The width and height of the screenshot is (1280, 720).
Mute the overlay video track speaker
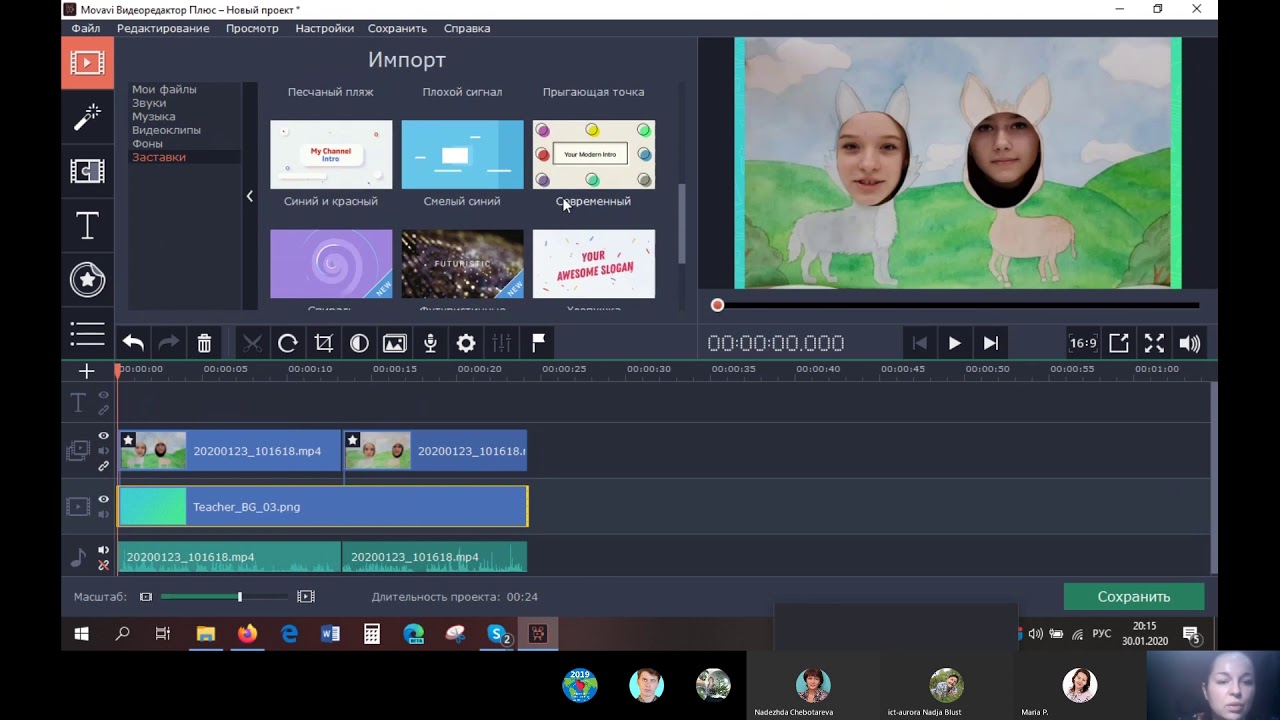click(103, 451)
